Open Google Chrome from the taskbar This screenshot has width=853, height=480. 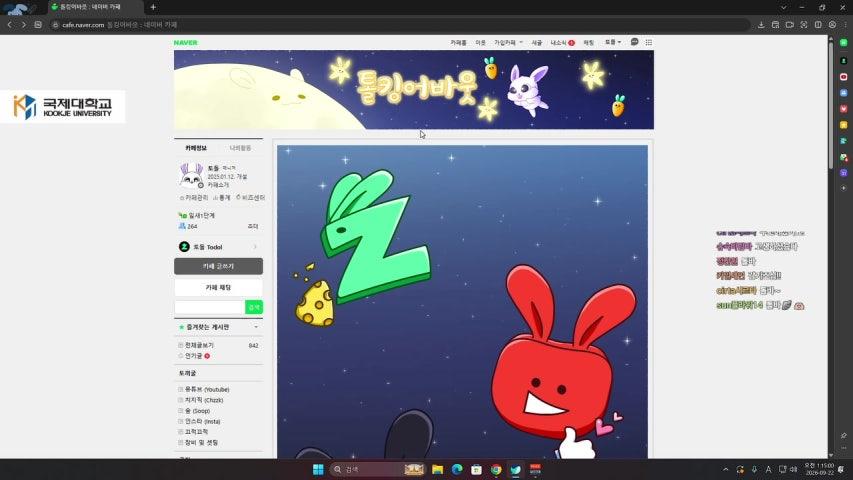pyautogui.click(x=496, y=469)
